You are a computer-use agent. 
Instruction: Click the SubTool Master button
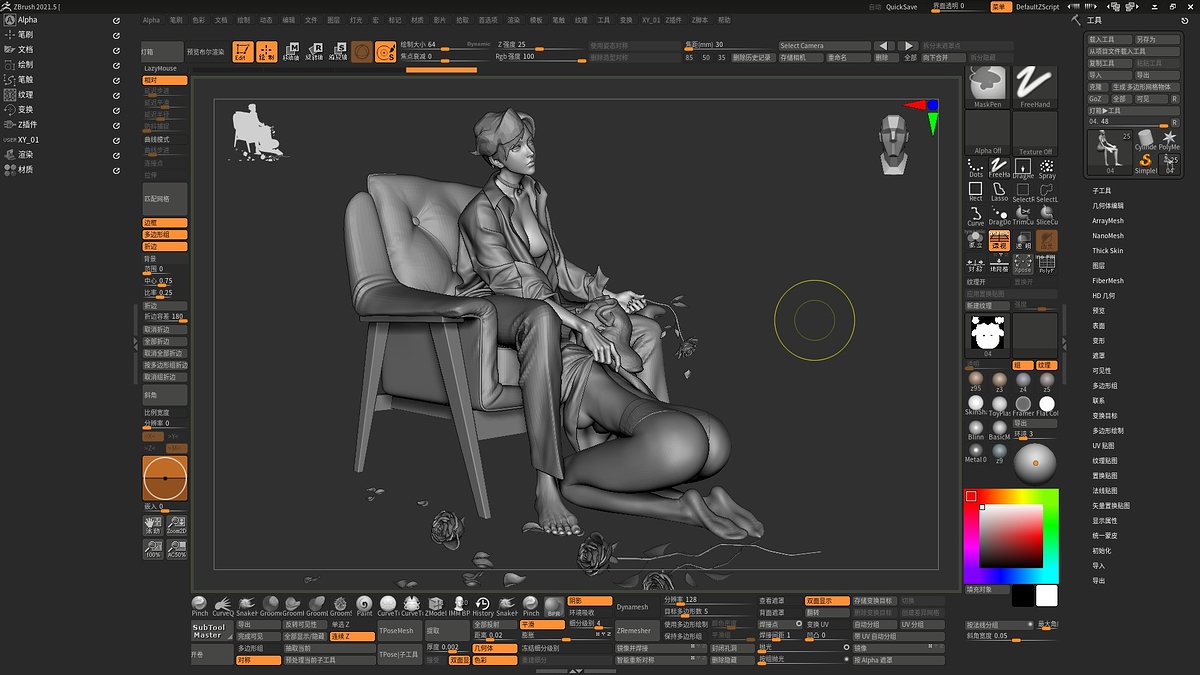212,631
